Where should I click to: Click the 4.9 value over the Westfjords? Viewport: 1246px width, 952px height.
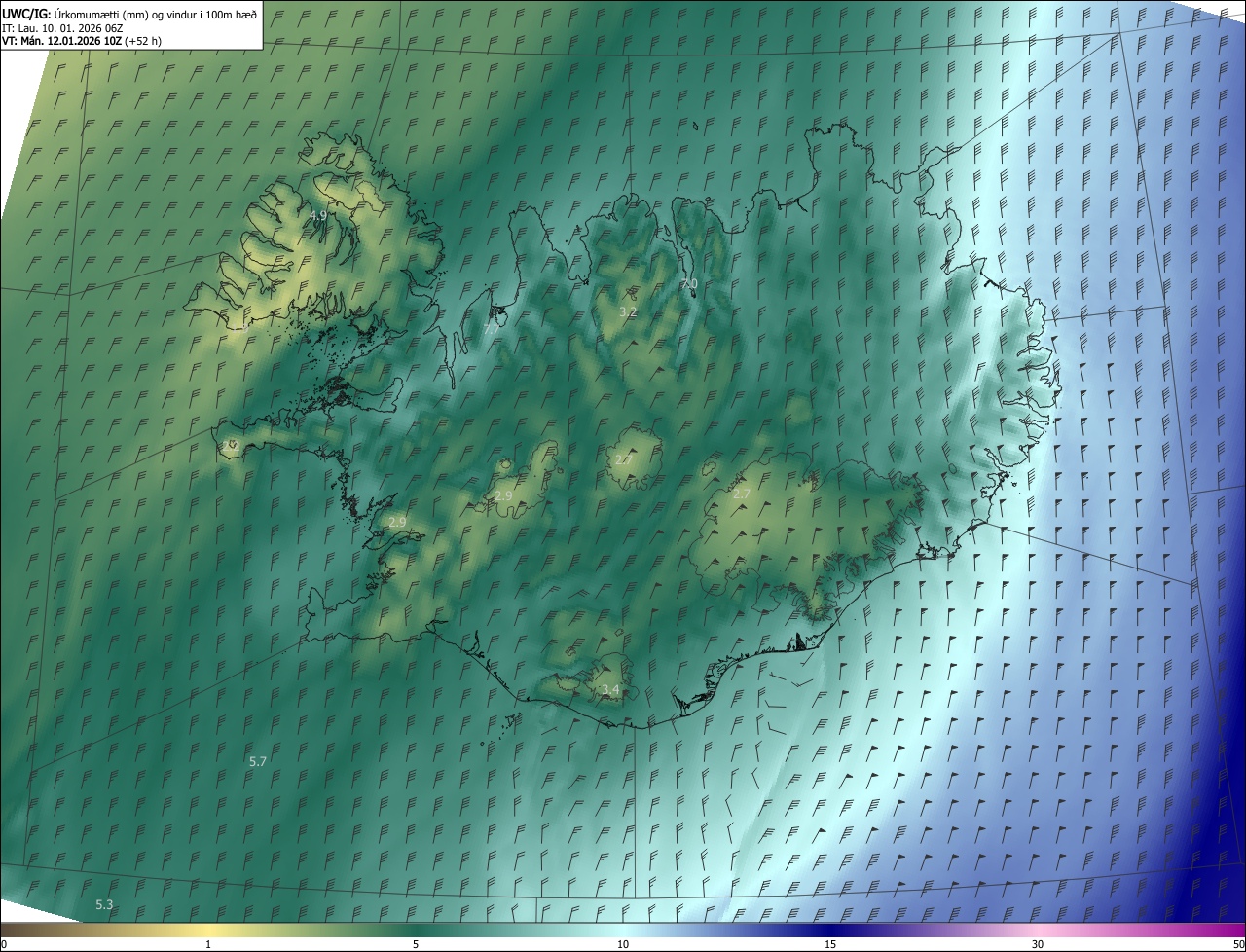(318, 215)
